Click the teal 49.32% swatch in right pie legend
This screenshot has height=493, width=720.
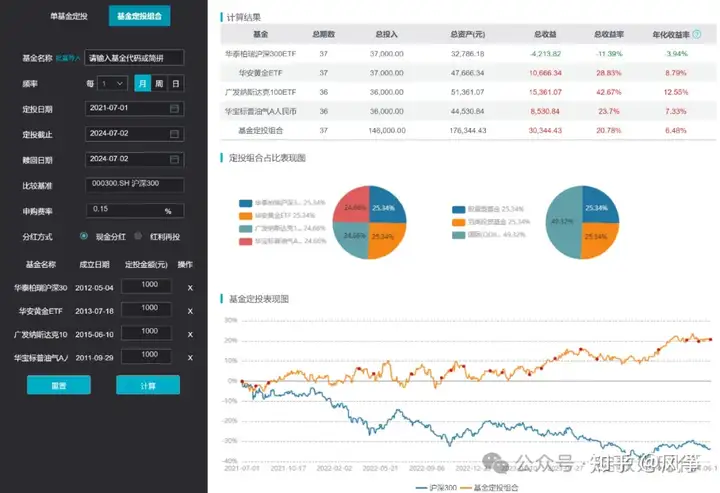pos(459,235)
